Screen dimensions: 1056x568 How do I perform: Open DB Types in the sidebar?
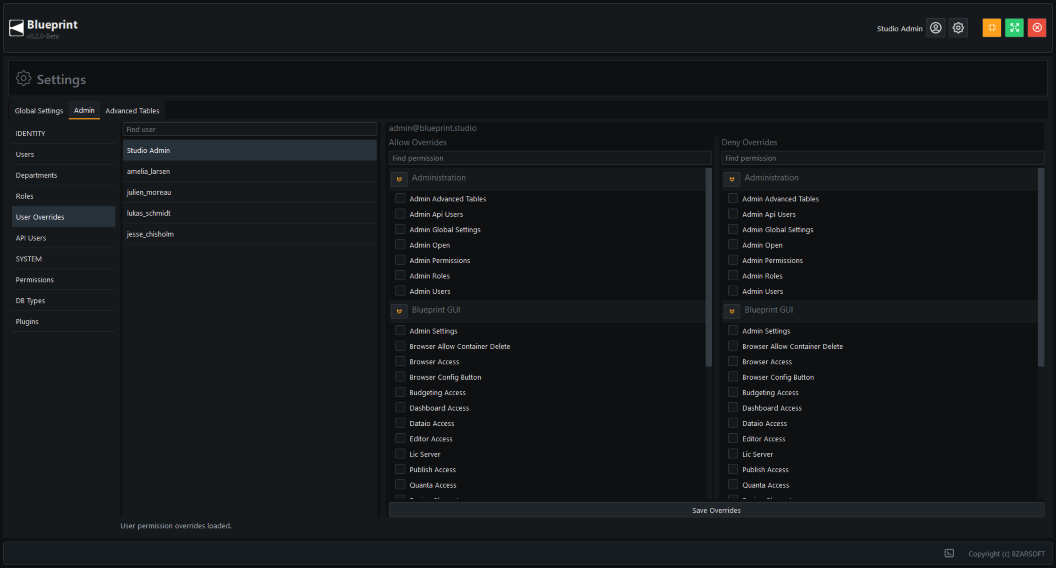click(63, 301)
